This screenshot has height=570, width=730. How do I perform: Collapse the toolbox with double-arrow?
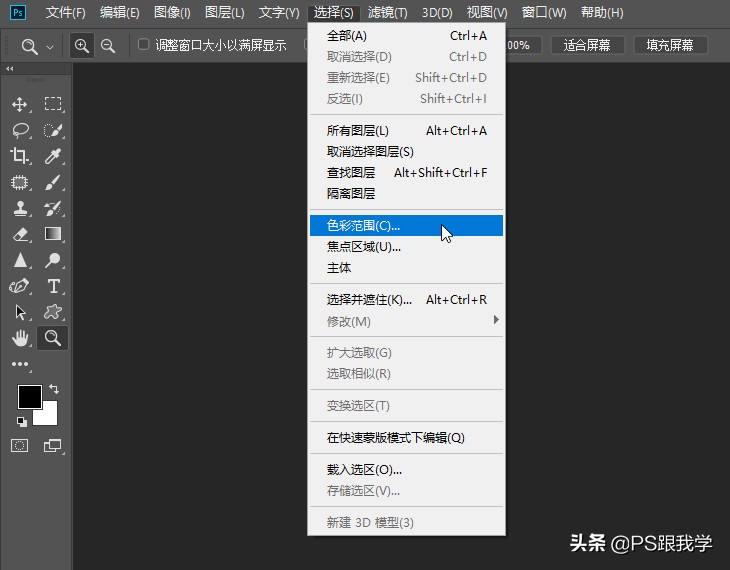tap(9, 68)
